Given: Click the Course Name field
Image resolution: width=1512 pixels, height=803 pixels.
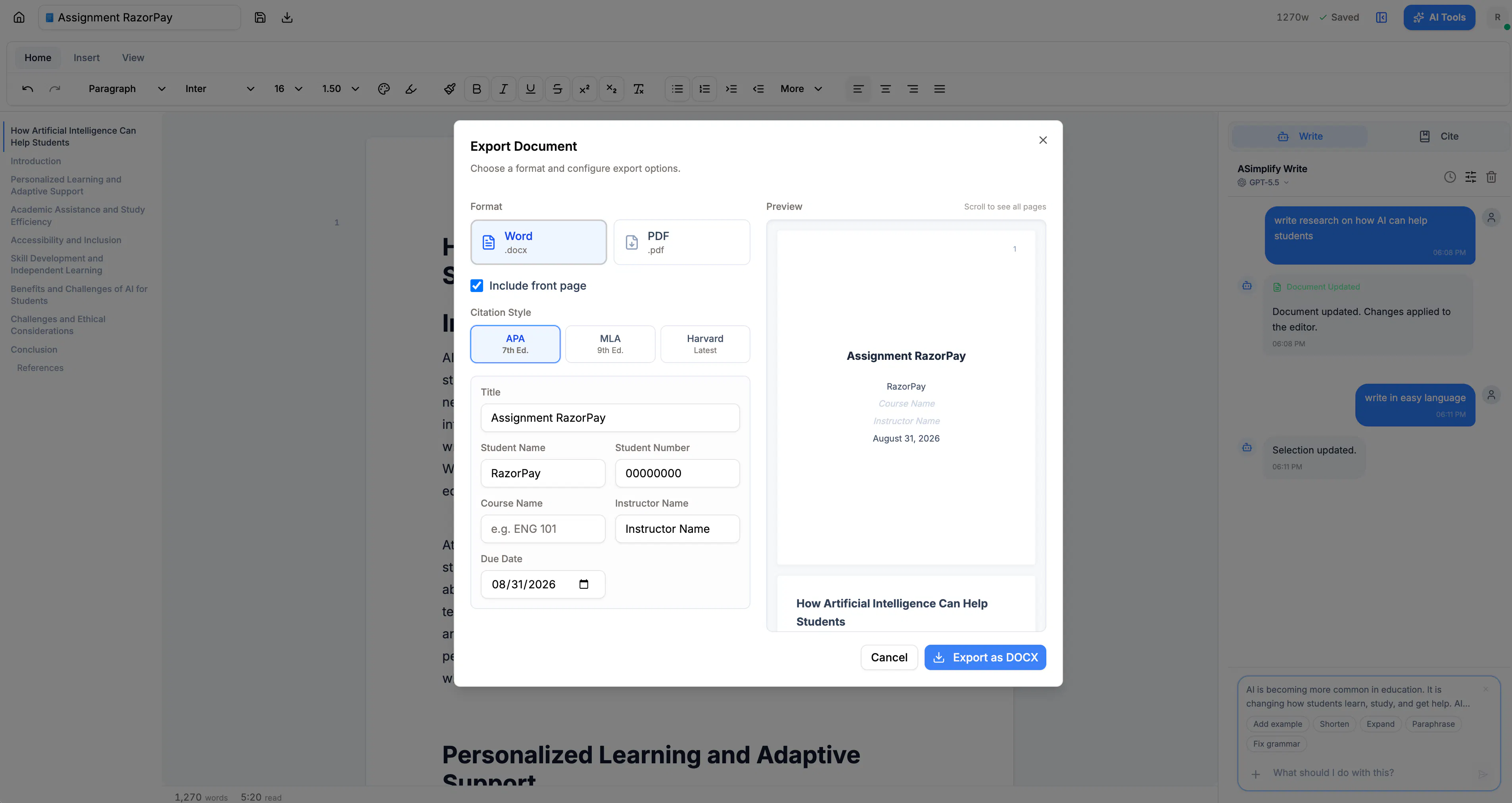Looking at the screenshot, I should pos(542,529).
